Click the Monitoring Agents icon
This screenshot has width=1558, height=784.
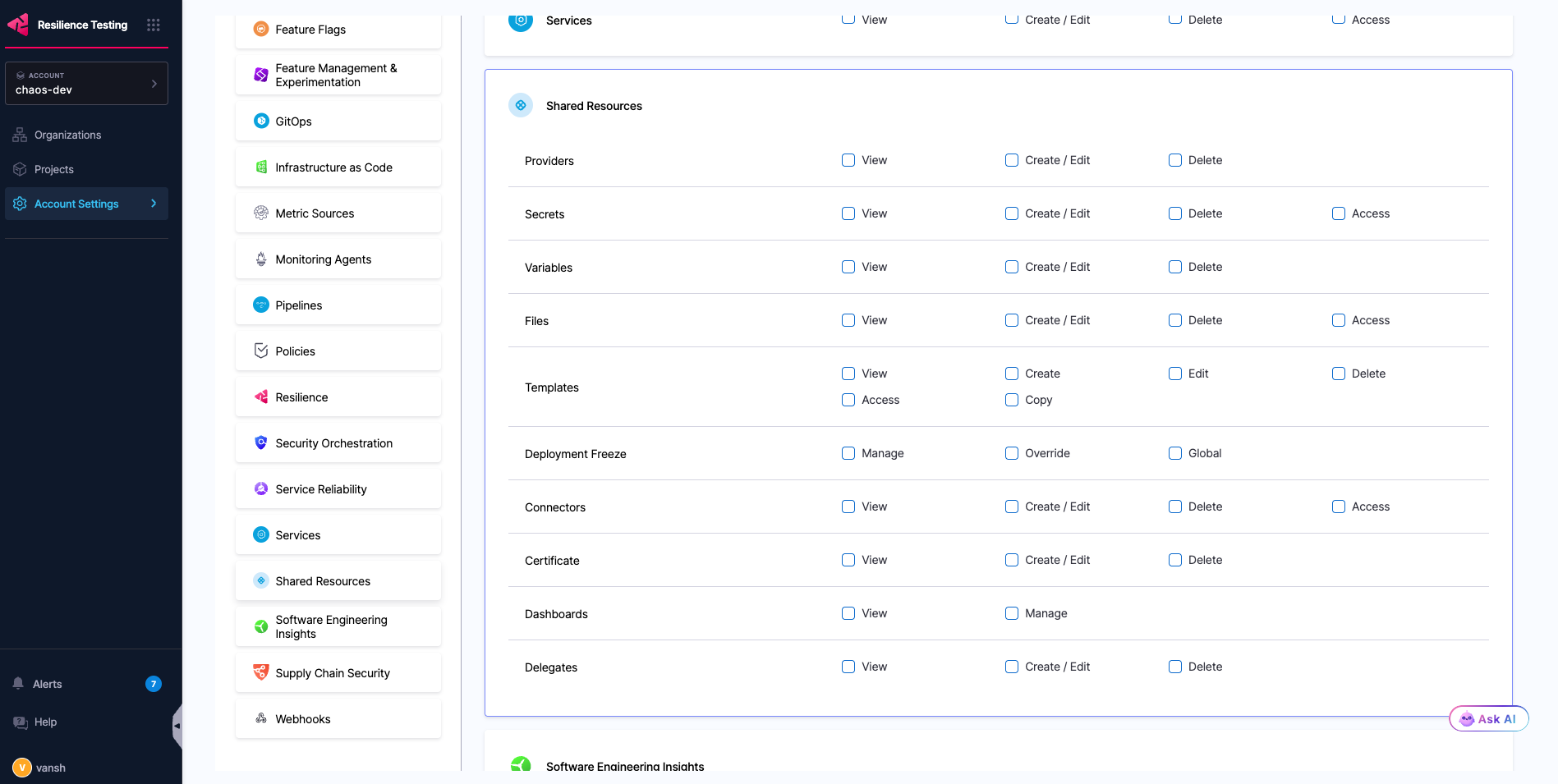coord(261,259)
